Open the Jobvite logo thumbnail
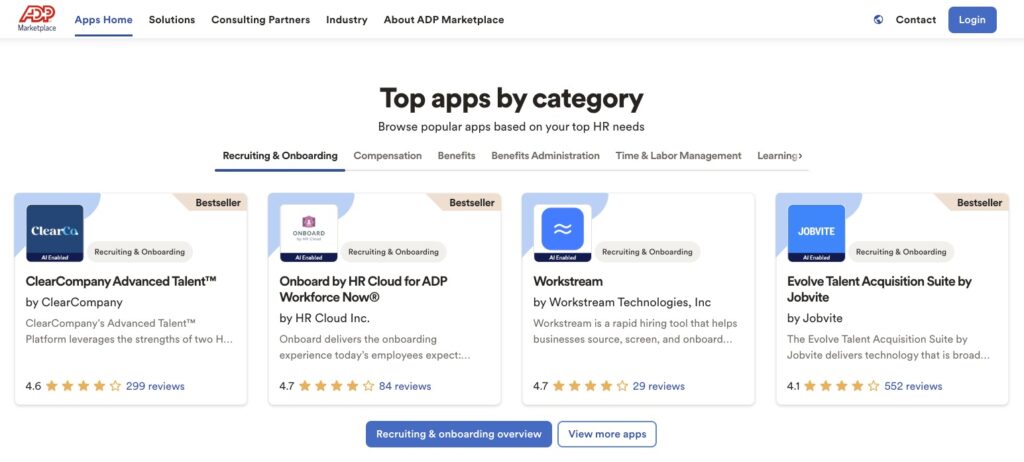Viewport: 1024px width, 462px height. (816, 233)
